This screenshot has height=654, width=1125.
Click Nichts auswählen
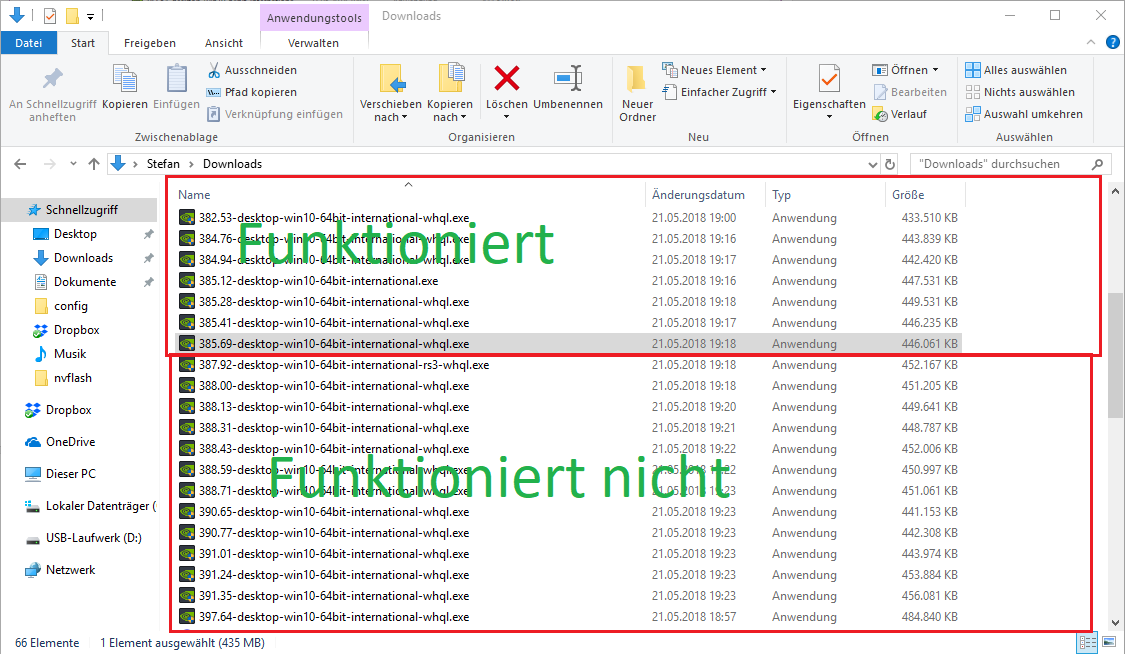pos(1020,92)
